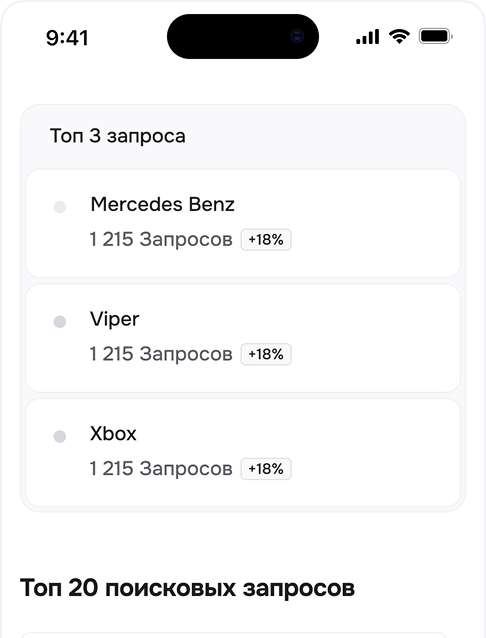The width and height of the screenshot is (486, 638).
Task: Tap the Dynamic Island at top
Action: tap(243, 37)
